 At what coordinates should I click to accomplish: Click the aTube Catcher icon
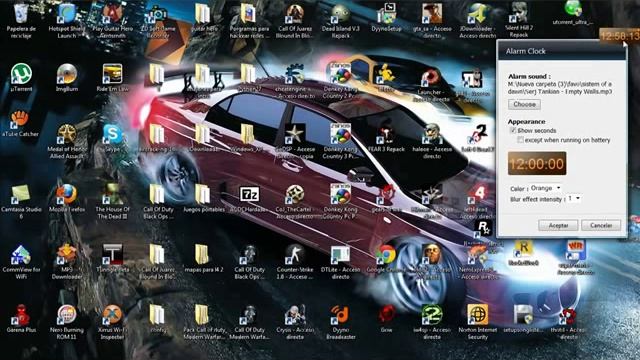(20, 119)
